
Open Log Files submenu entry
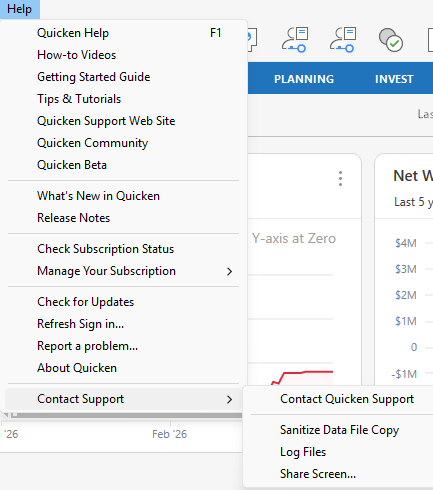point(339,452)
